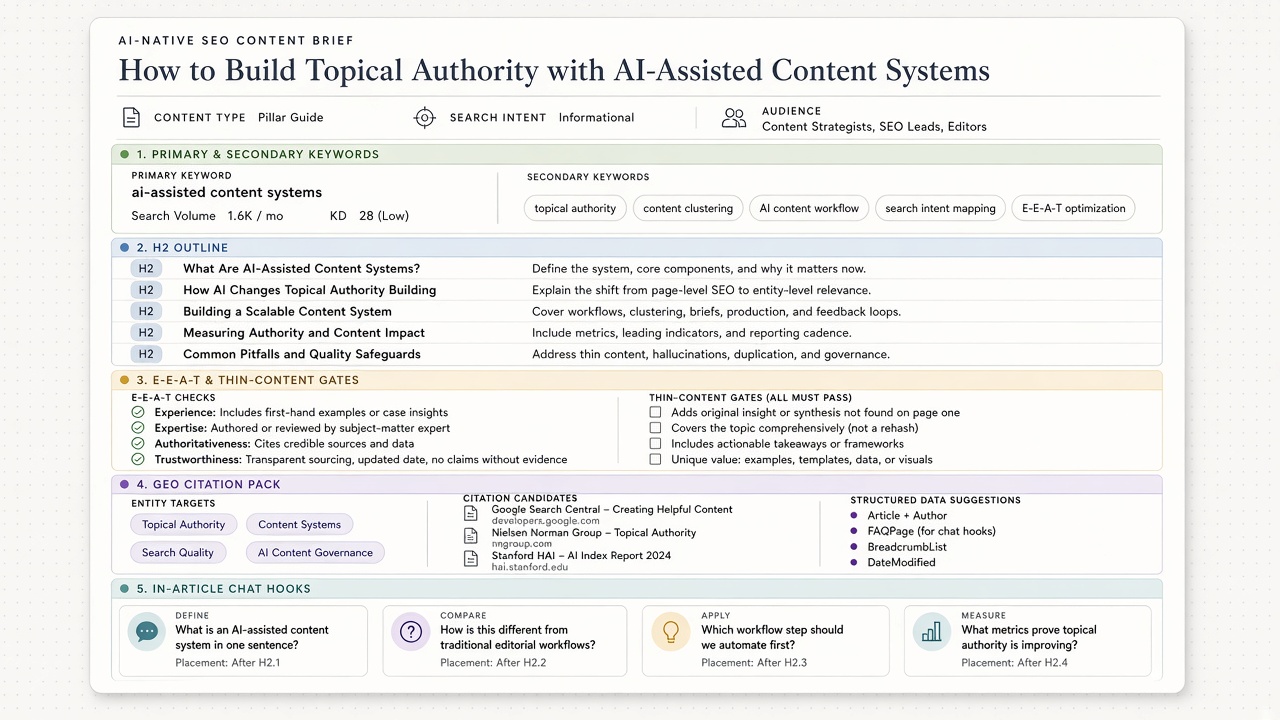Image resolution: width=1280 pixels, height=720 pixels.
Task: Click document icon beside Stanford HAI
Action: click(x=471, y=559)
